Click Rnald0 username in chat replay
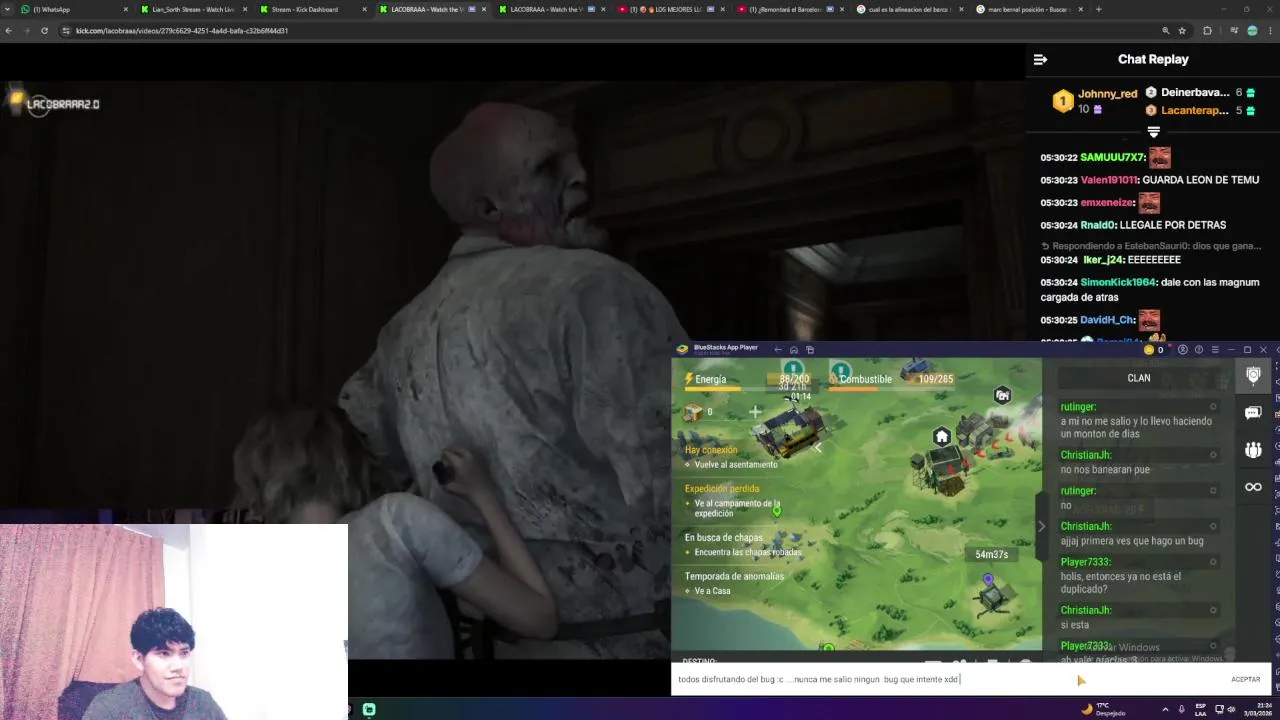This screenshot has height=720, width=1280. coord(1097,225)
